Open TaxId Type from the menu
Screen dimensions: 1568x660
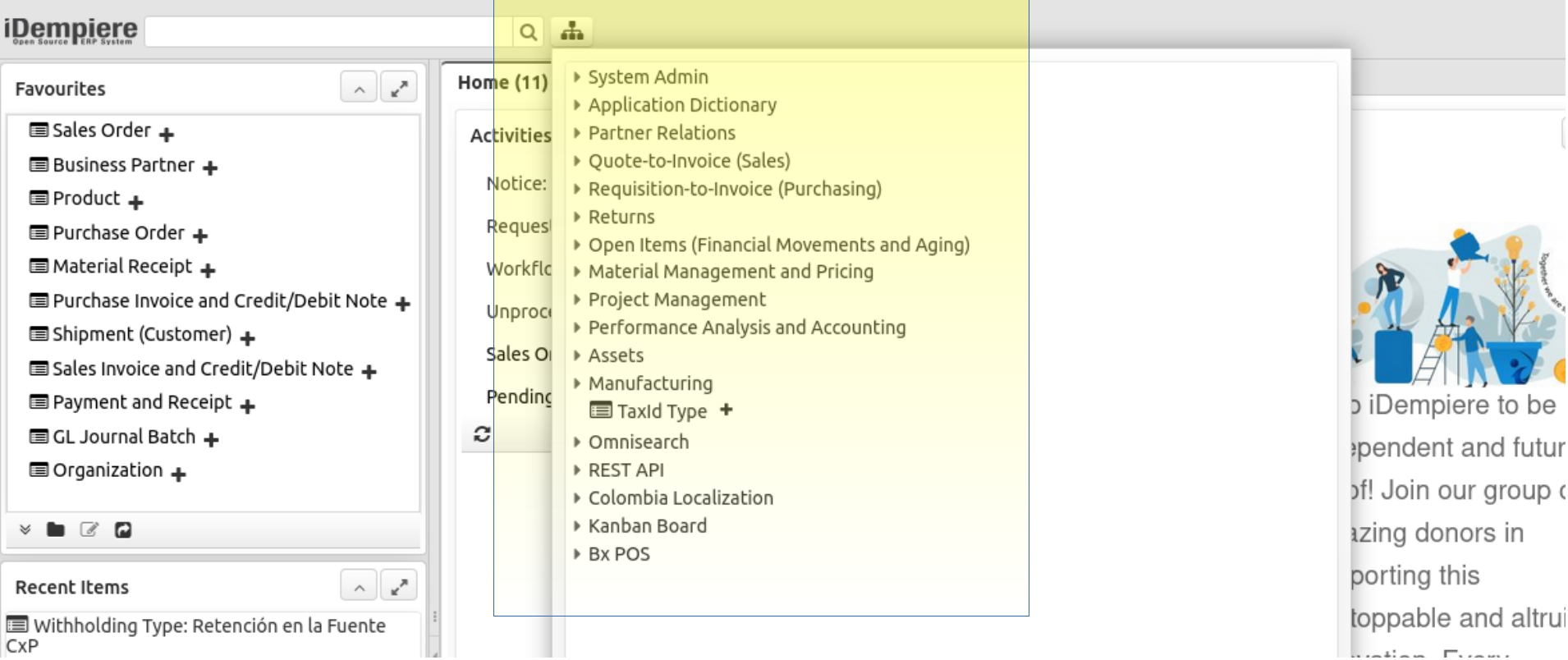pyautogui.click(x=661, y=411)
